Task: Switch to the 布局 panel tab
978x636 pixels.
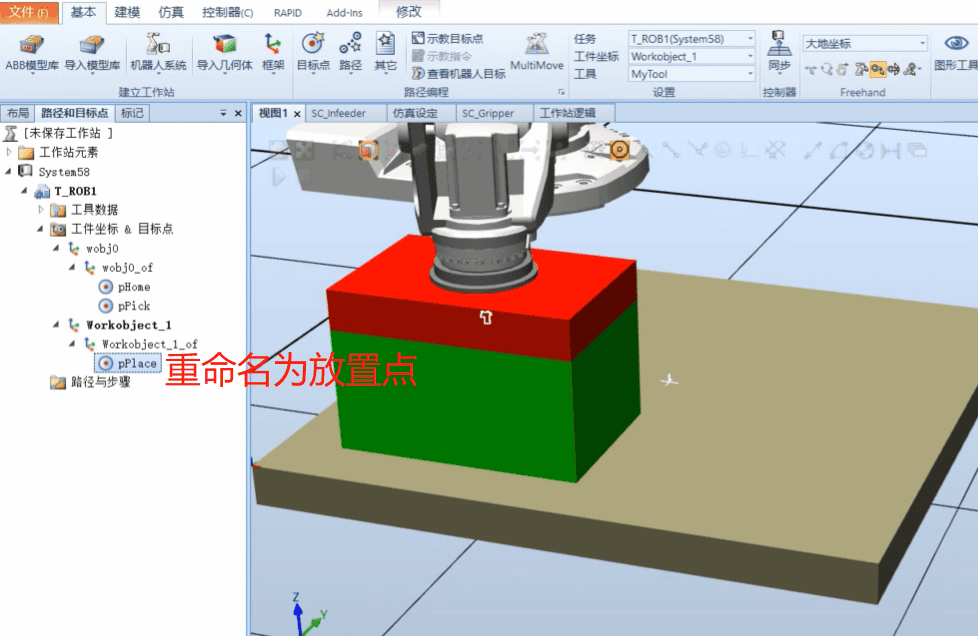Action: point(18,113)
